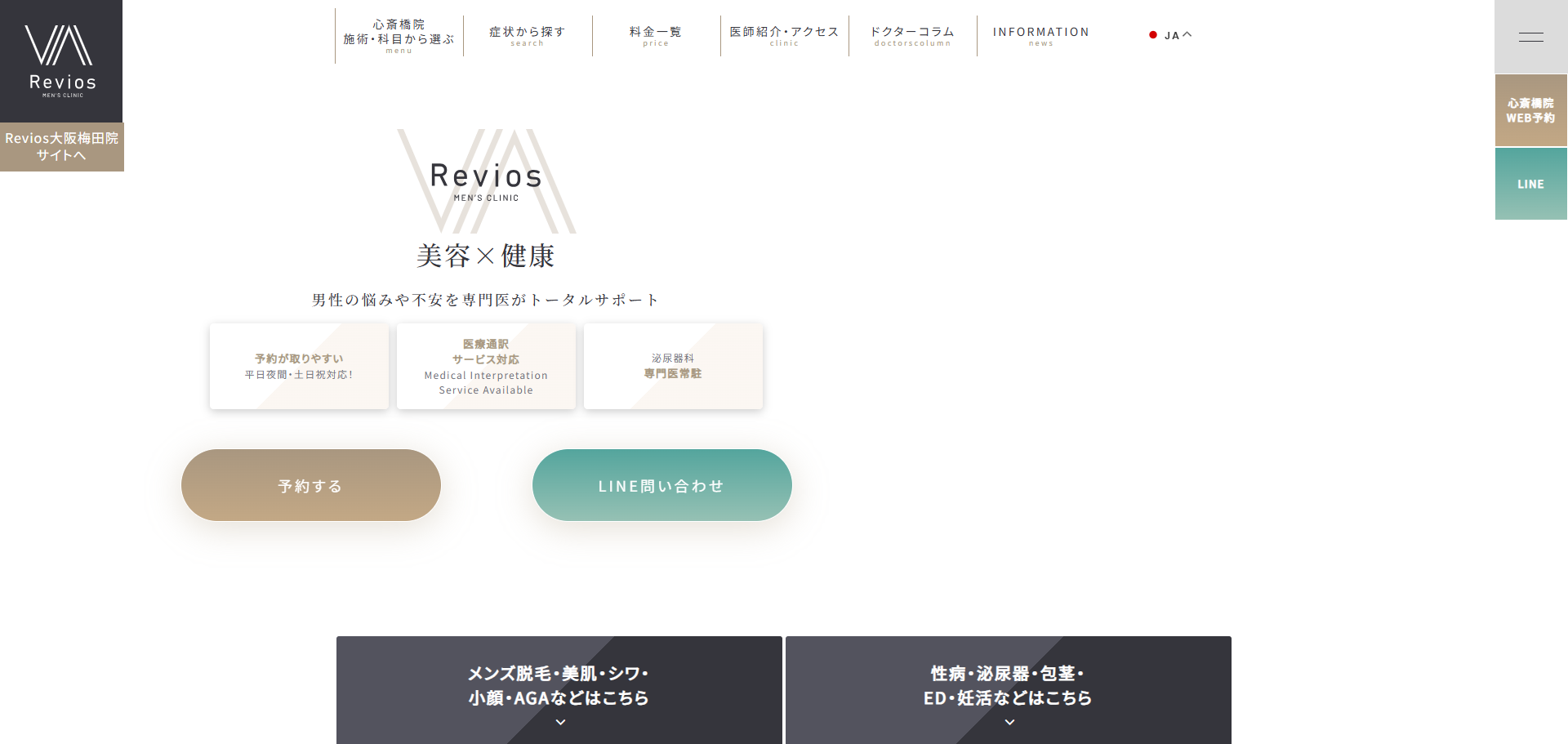Go to Revios大阪梅田院 サイトへ link
The image size is (1568, 744).
(62, 147)
